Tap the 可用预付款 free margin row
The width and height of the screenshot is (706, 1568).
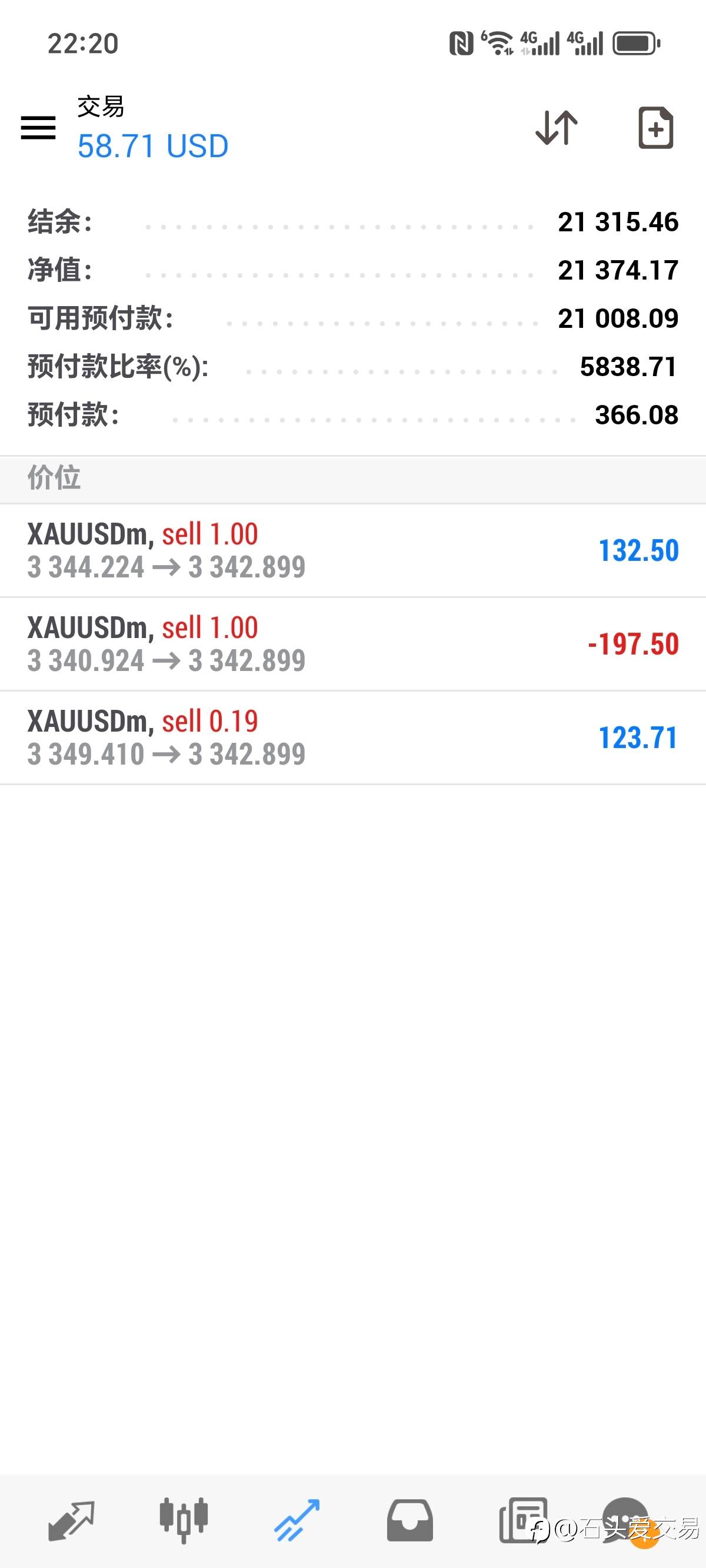point(353,318)
